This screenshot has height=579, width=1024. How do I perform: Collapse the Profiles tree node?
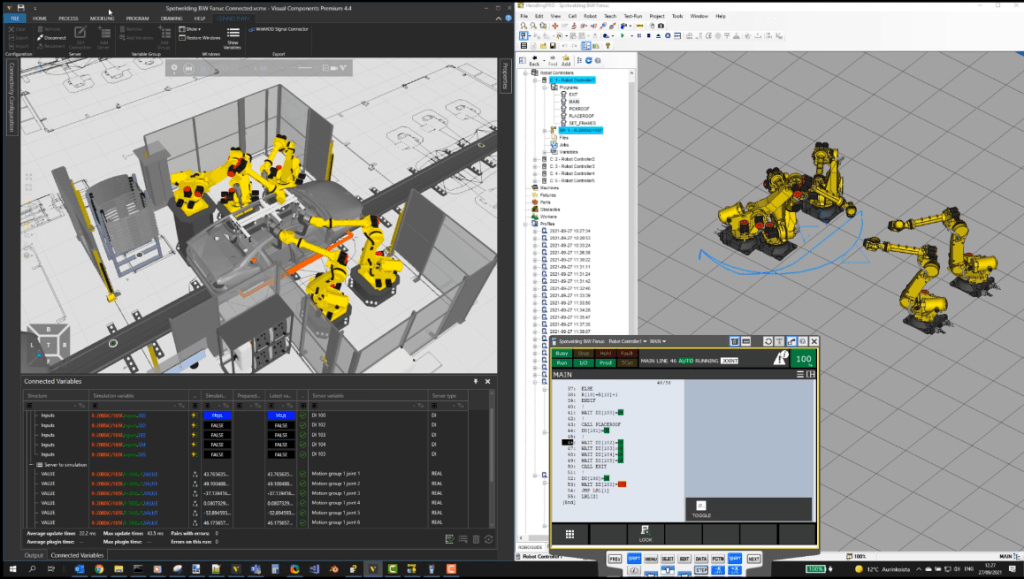[x=526, y=224]
